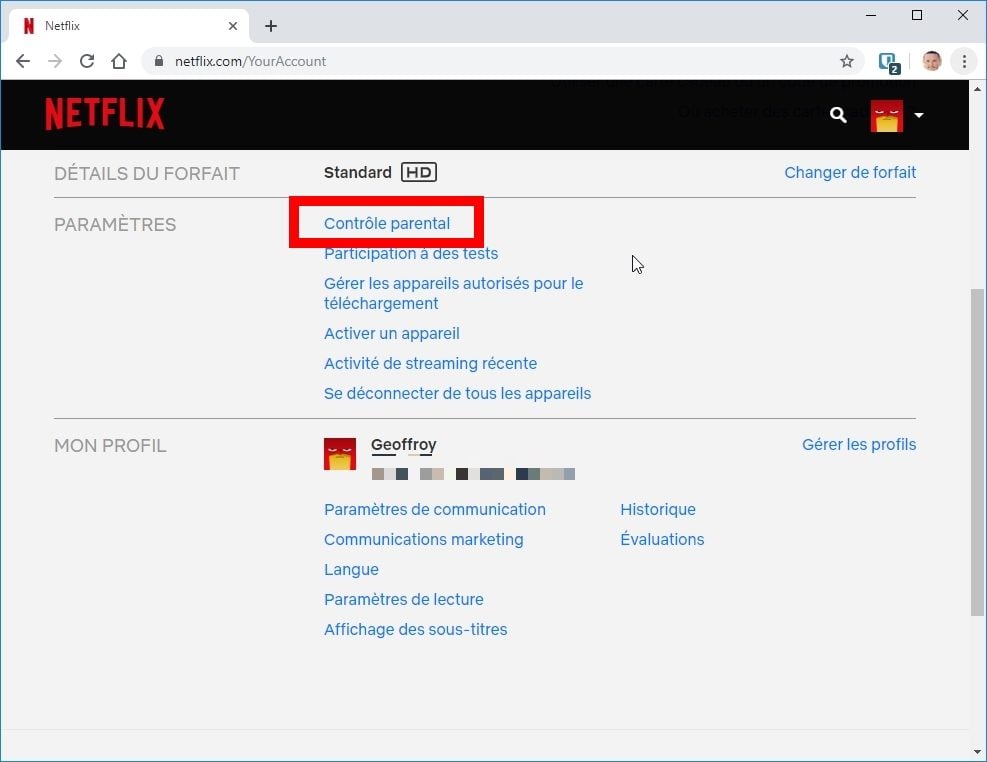Open the Contrôle parental link
Viewport: 987px width, 762px height.
386,223
